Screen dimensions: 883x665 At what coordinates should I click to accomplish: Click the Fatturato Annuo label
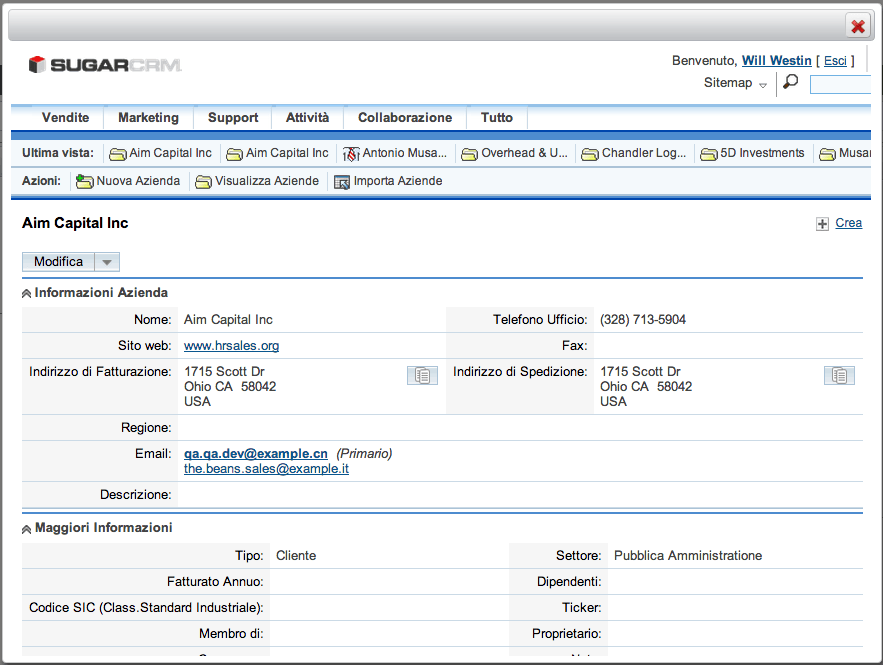215,582
